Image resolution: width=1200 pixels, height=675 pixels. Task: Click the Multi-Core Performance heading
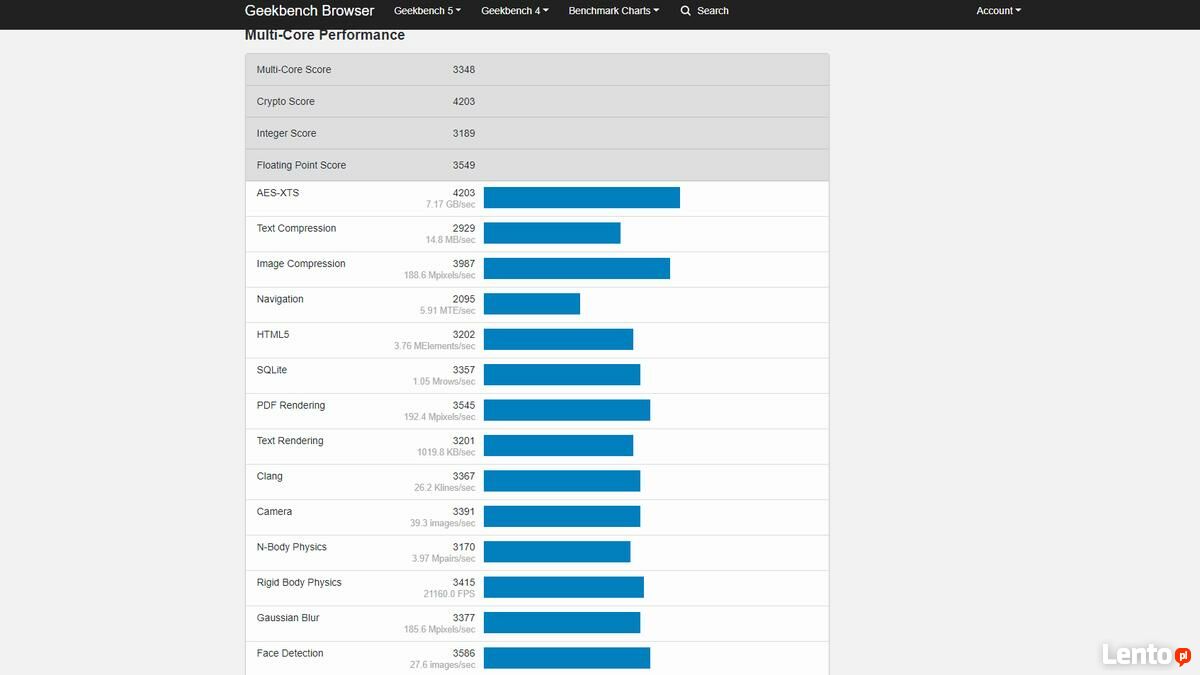(x=324, y=35)
